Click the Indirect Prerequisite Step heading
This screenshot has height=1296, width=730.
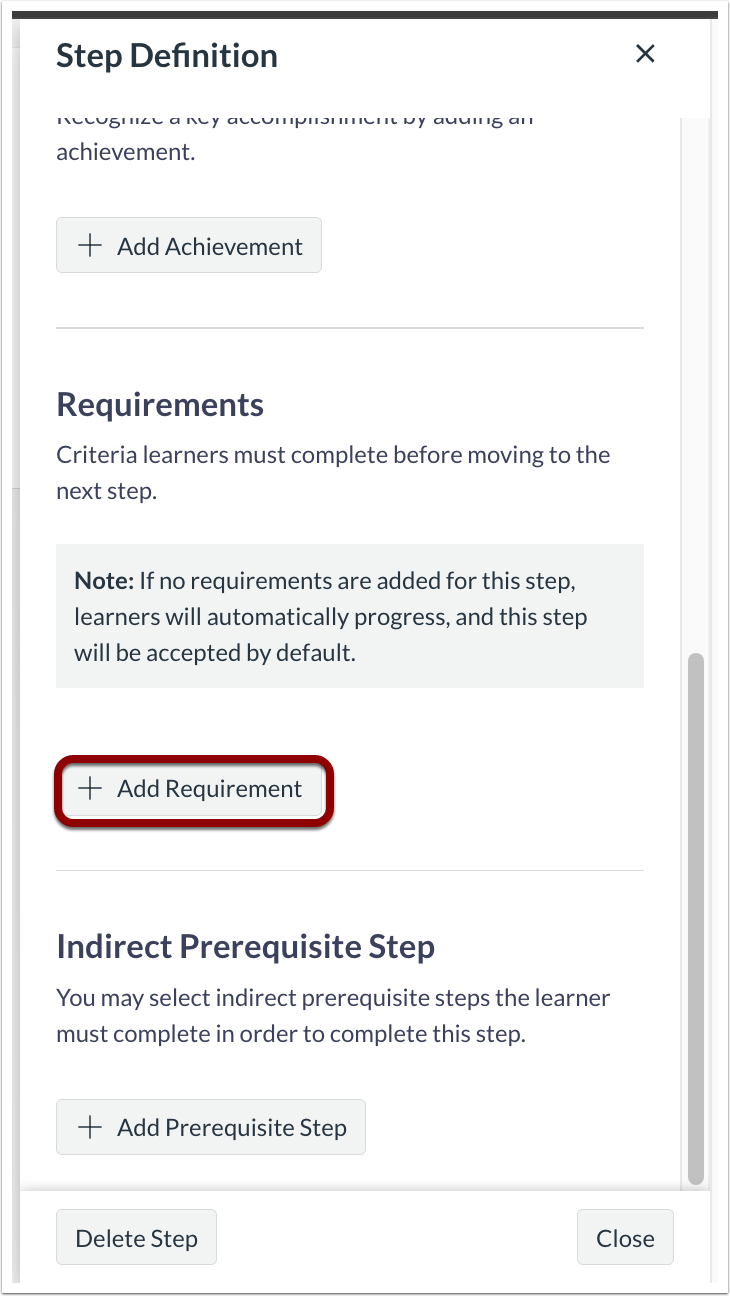245,946
